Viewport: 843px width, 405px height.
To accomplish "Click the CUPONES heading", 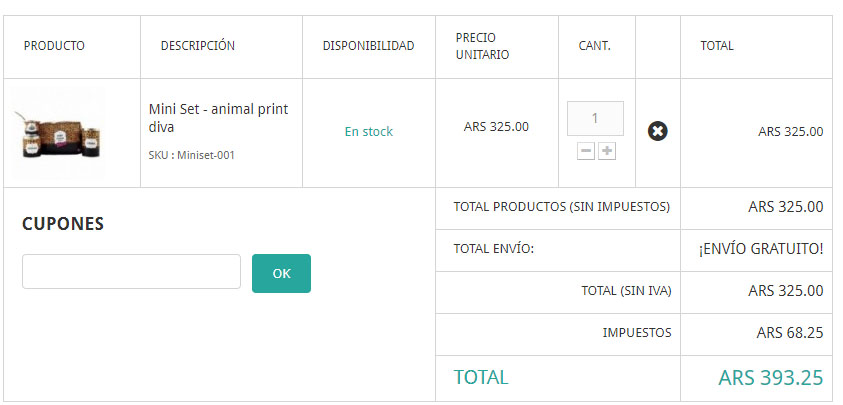I will click(x=63, y=224).
